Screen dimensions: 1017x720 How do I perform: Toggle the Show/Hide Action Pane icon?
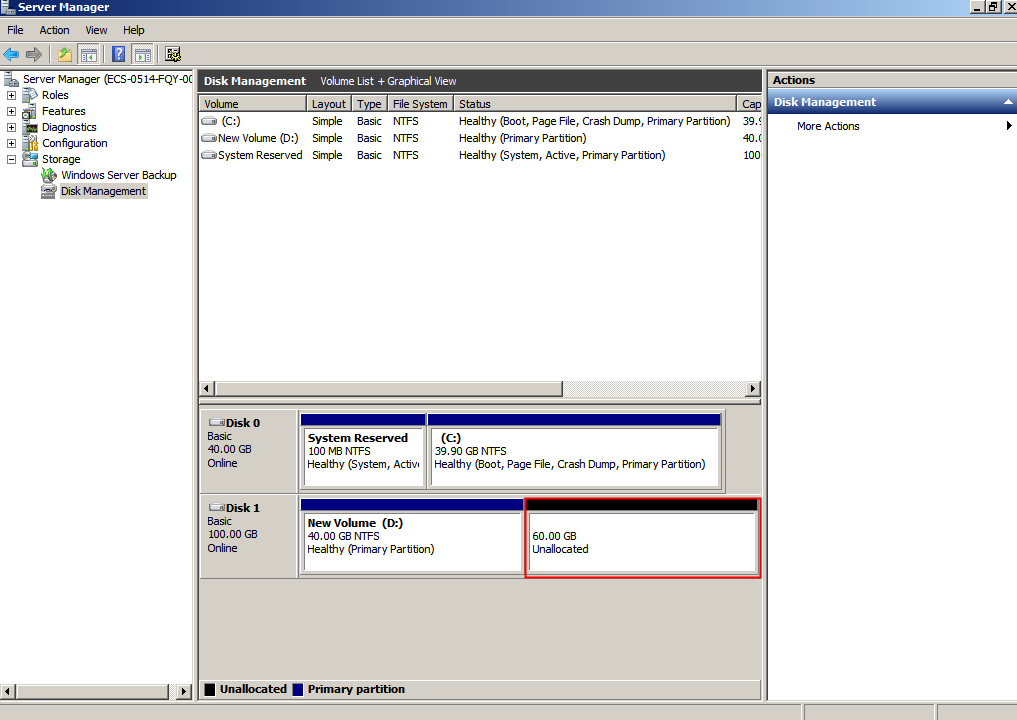(x=143, y=54)
